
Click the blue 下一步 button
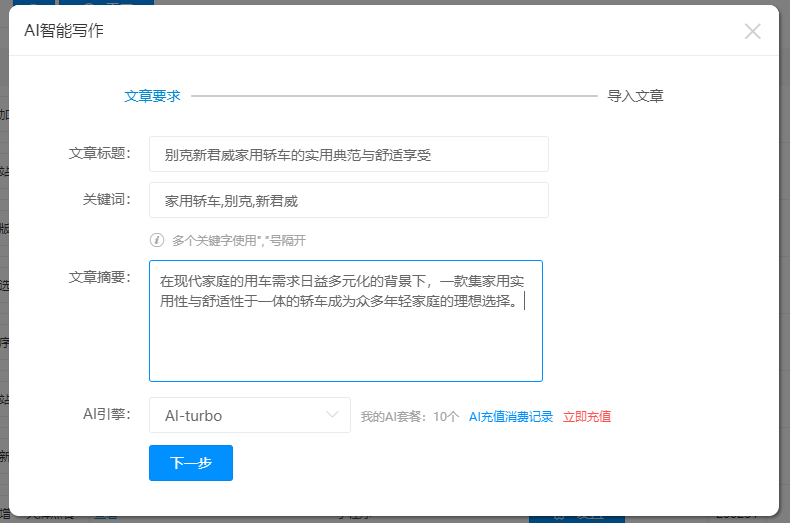[191, 463]
